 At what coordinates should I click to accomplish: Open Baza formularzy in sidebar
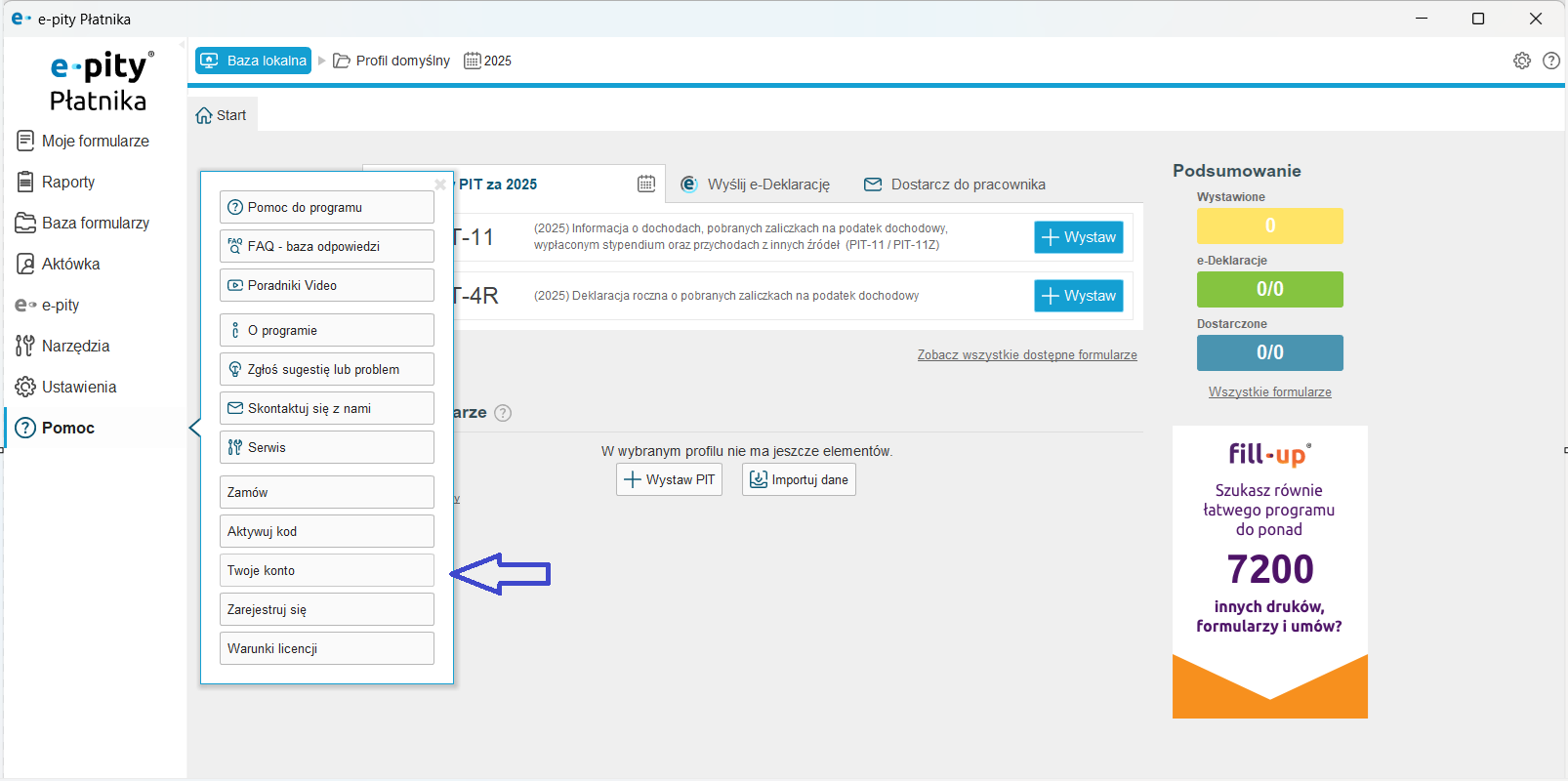tap(95, 224)
